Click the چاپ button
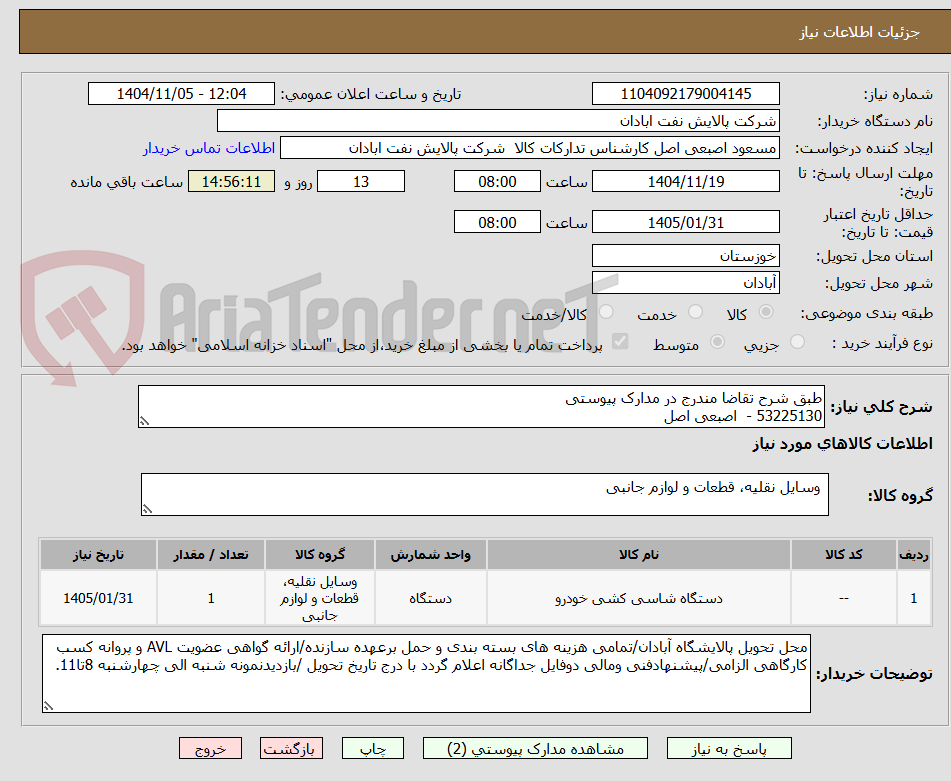 pos(372,748)
